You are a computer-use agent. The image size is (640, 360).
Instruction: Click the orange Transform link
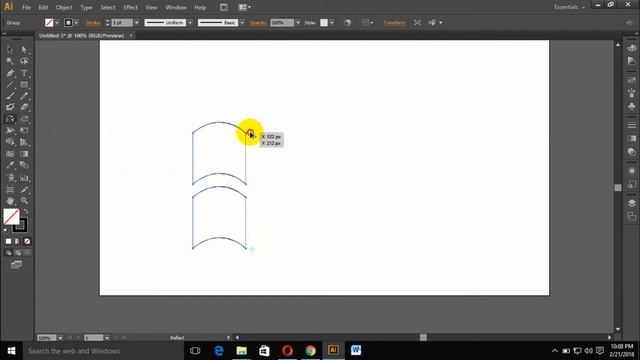point(394,23)
